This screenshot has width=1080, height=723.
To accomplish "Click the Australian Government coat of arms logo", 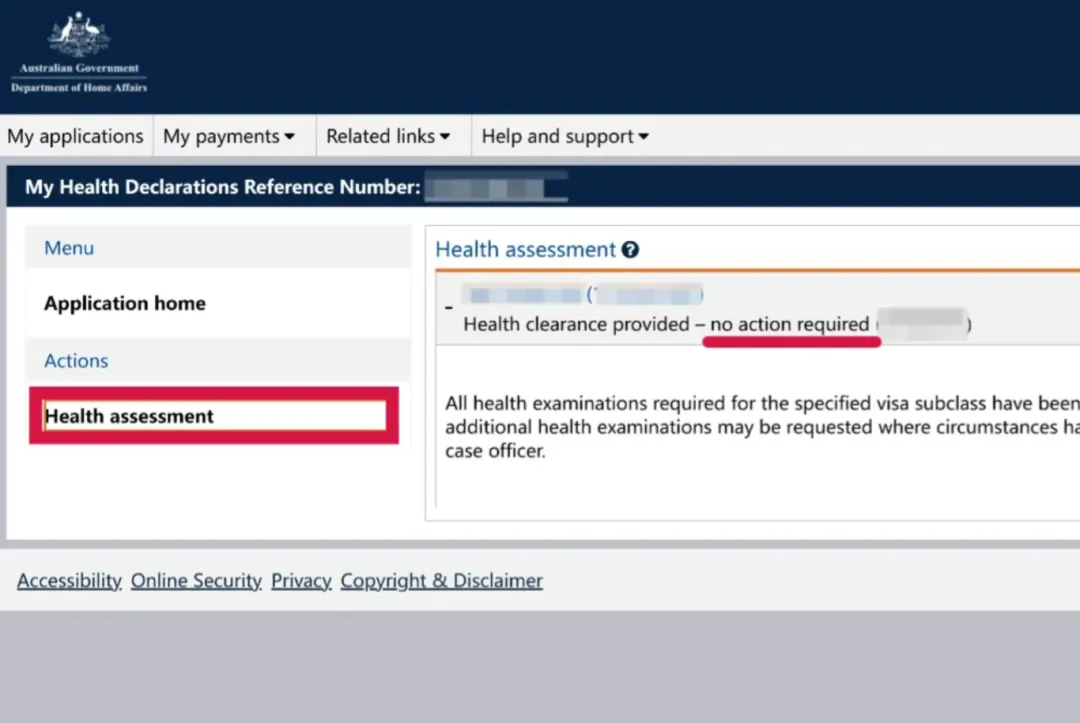I will pyautogui.click(x=79, y=52).
